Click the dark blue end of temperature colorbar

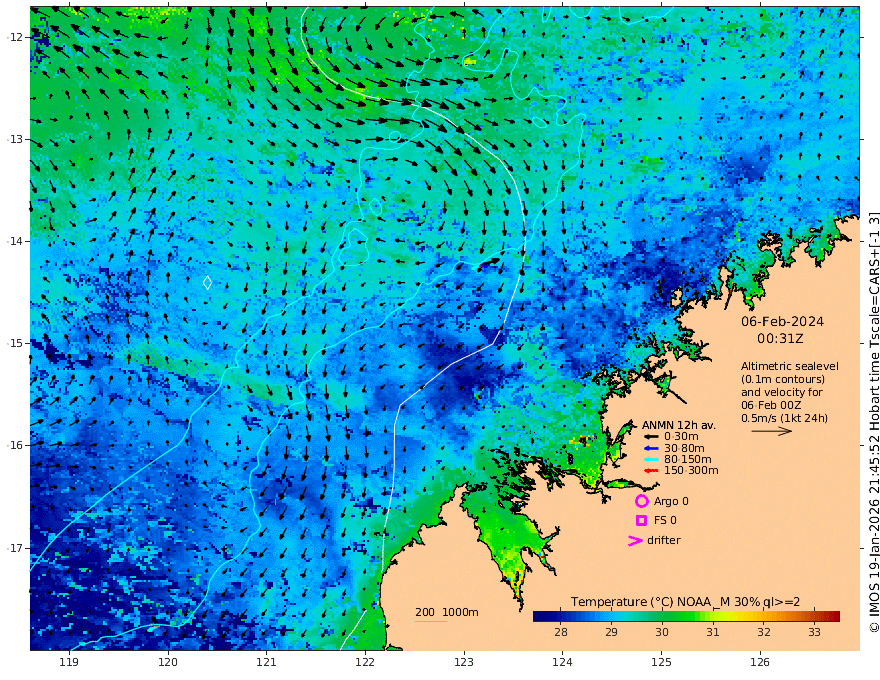click(x=540, y=616)
